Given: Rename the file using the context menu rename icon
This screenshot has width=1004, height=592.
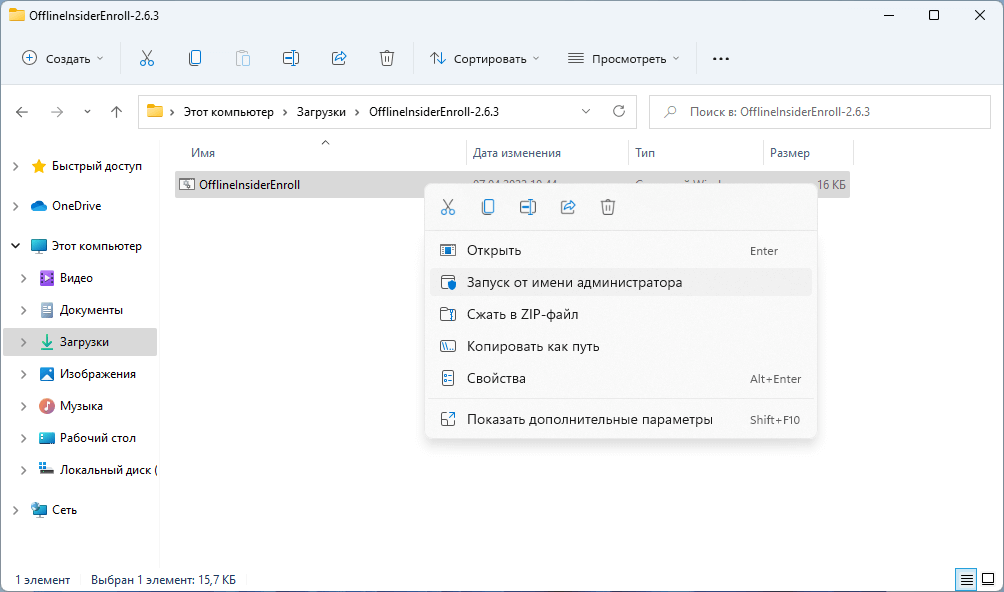Looking at the screenshot, I should (528, 207).
